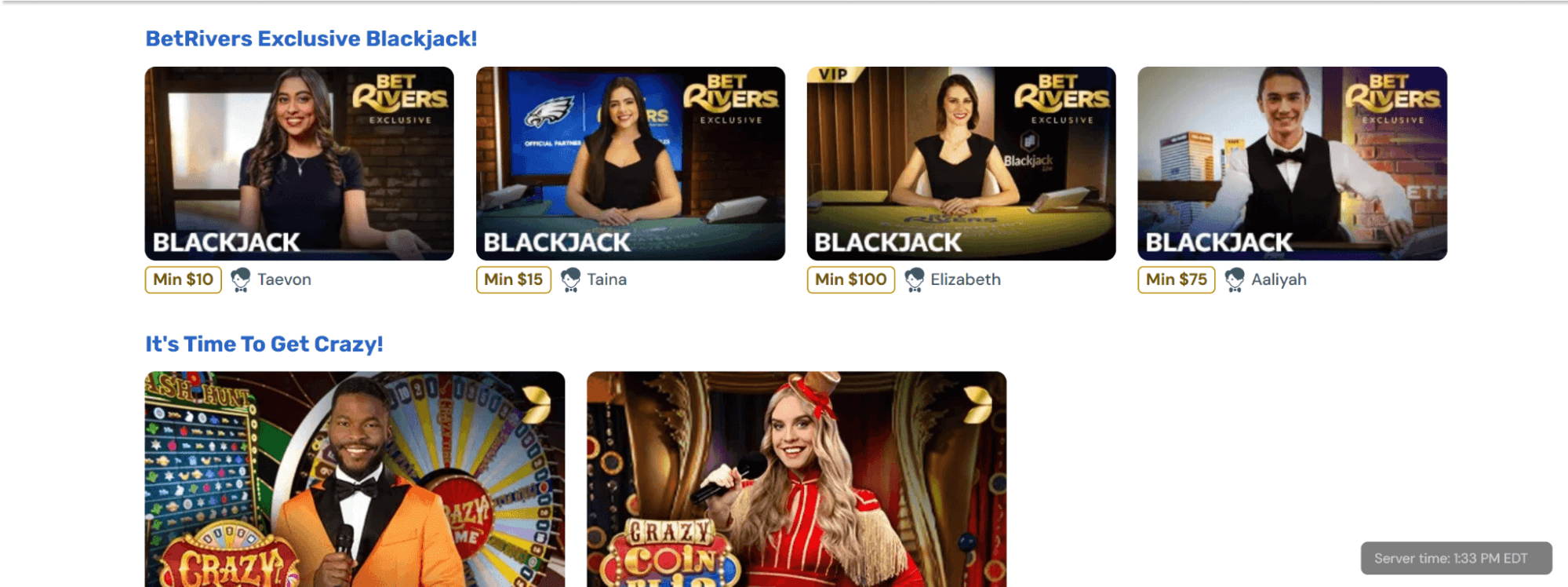Launch the Crazy Coin Flip game tile
1568x587 pixels.
click(x=797, y=479)
